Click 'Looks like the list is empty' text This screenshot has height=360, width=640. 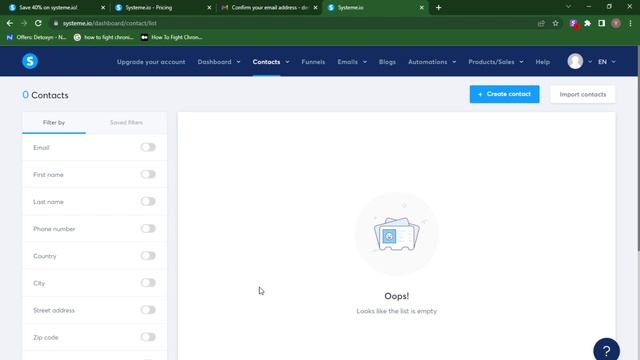coord(396,311)
